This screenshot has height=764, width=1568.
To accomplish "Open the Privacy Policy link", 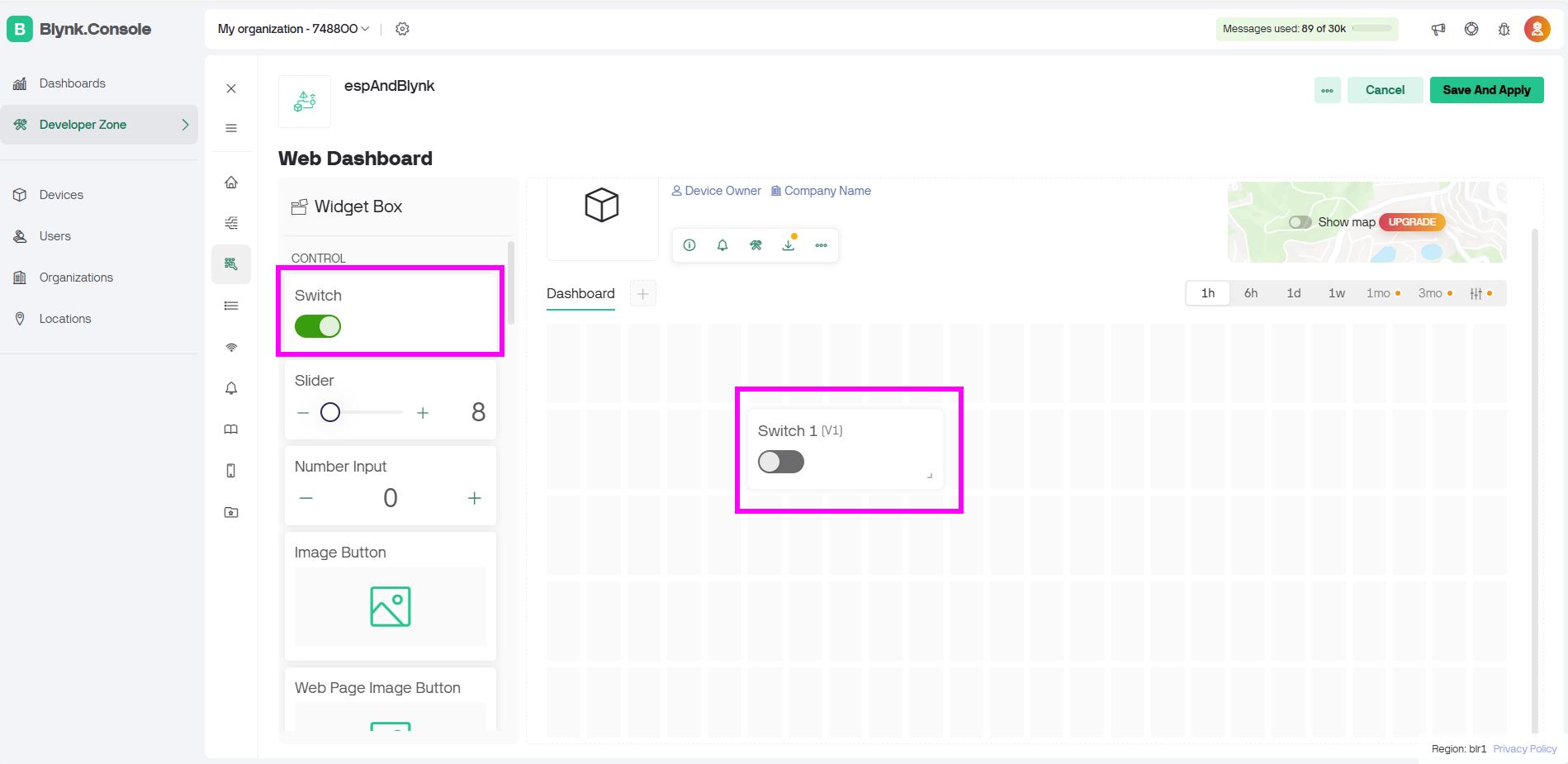I will [1524, 749].
